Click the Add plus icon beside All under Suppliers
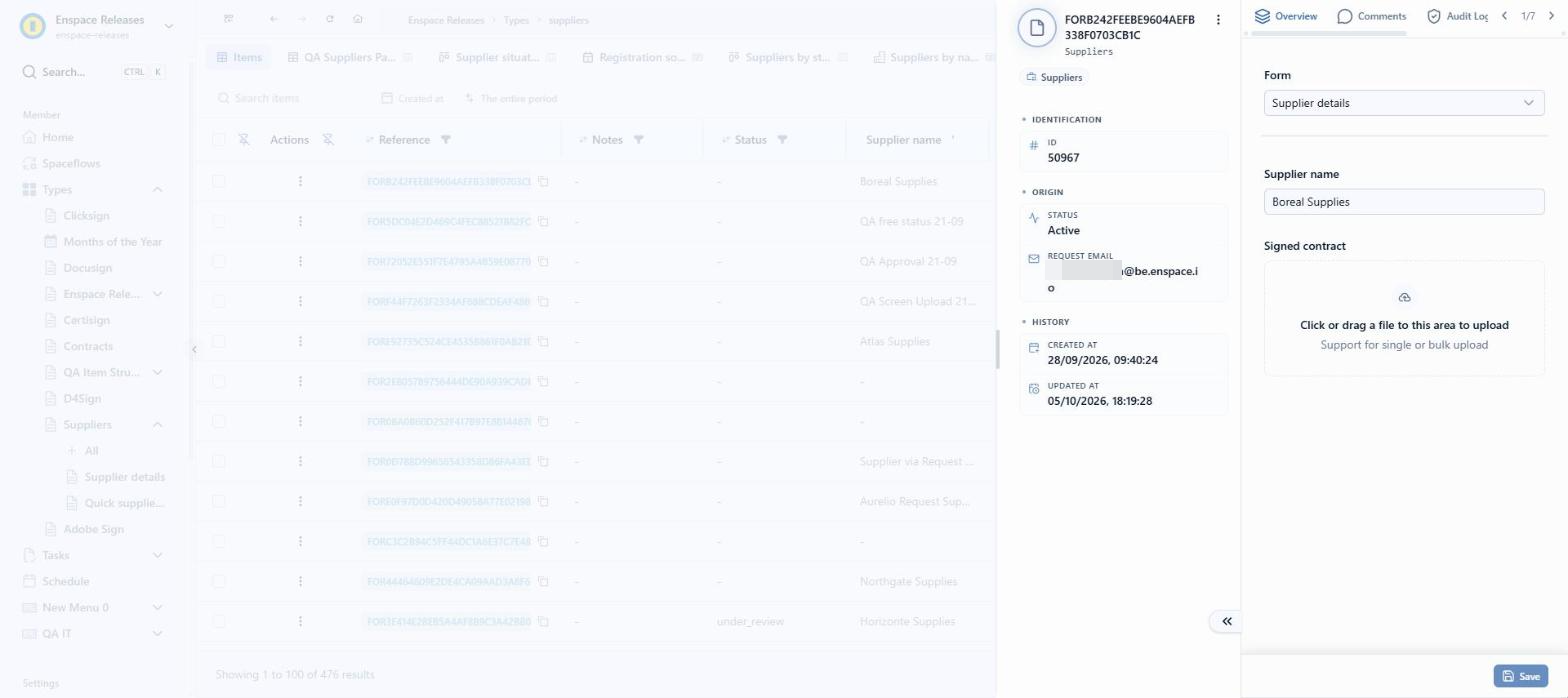Screen dimensions: 1568x698 click(x=71, y=451)
